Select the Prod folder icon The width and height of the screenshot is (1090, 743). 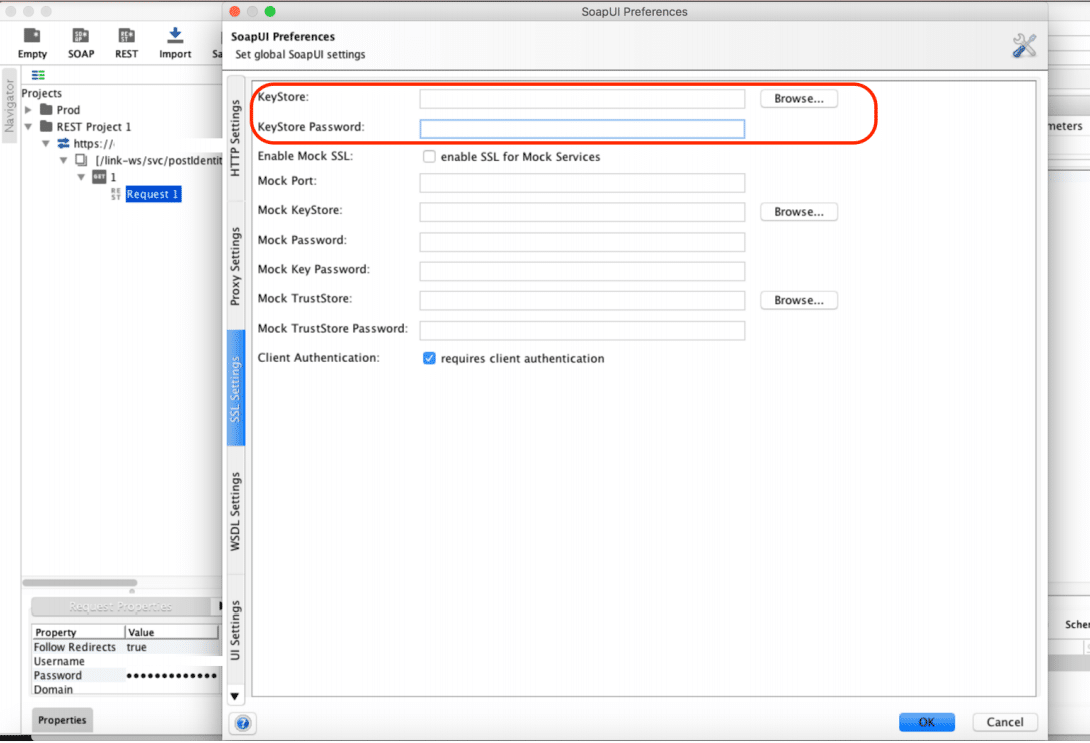click(47, 109)
